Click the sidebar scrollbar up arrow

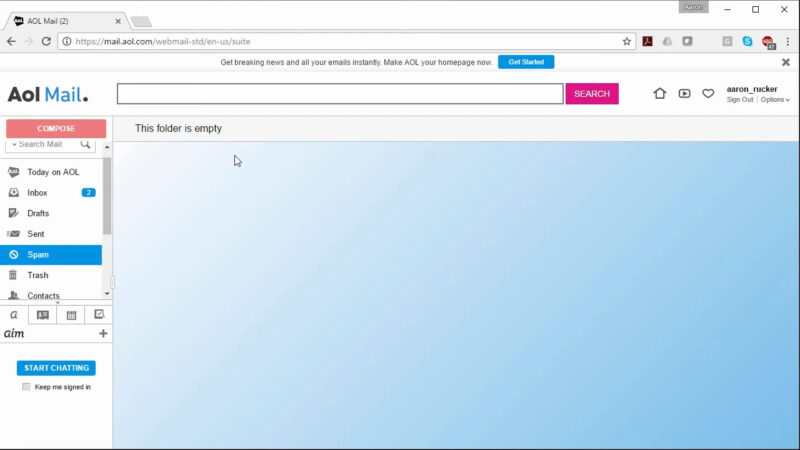[x=107, y=147]
